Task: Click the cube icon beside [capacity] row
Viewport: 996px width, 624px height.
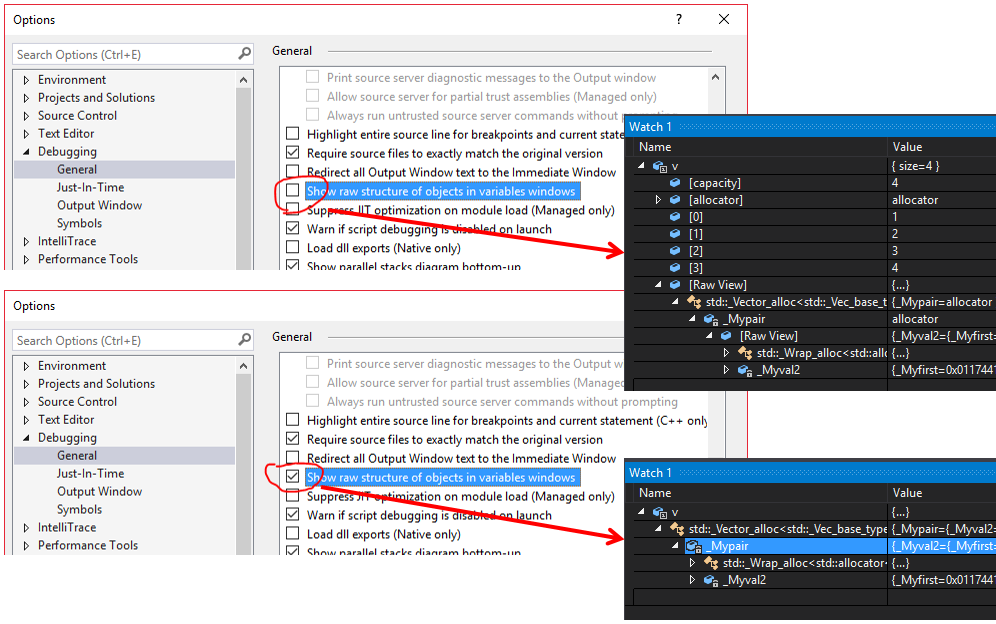Action: (x=675, y=183)
